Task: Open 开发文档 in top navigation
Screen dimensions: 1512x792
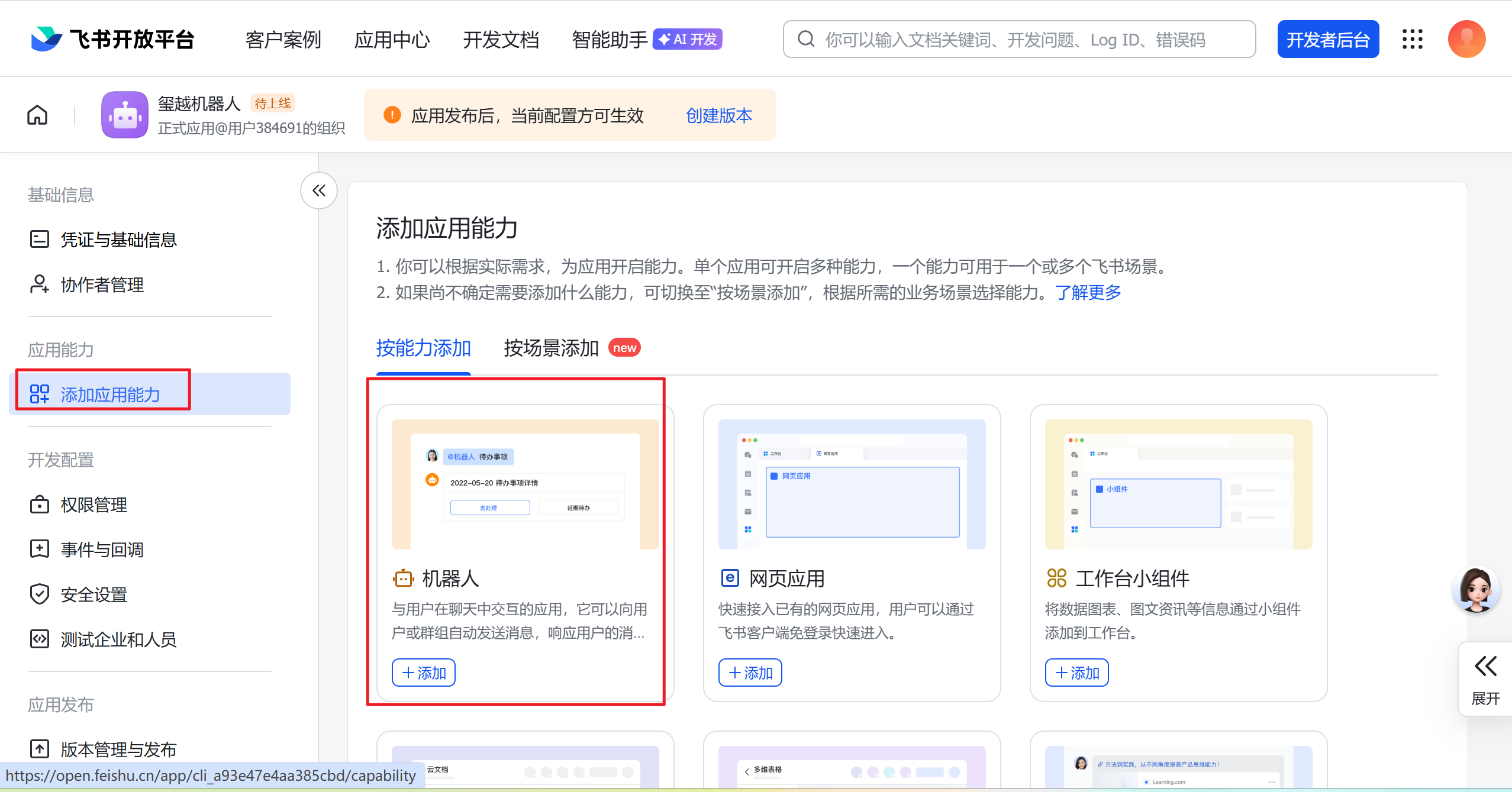Action: [501, 40]
